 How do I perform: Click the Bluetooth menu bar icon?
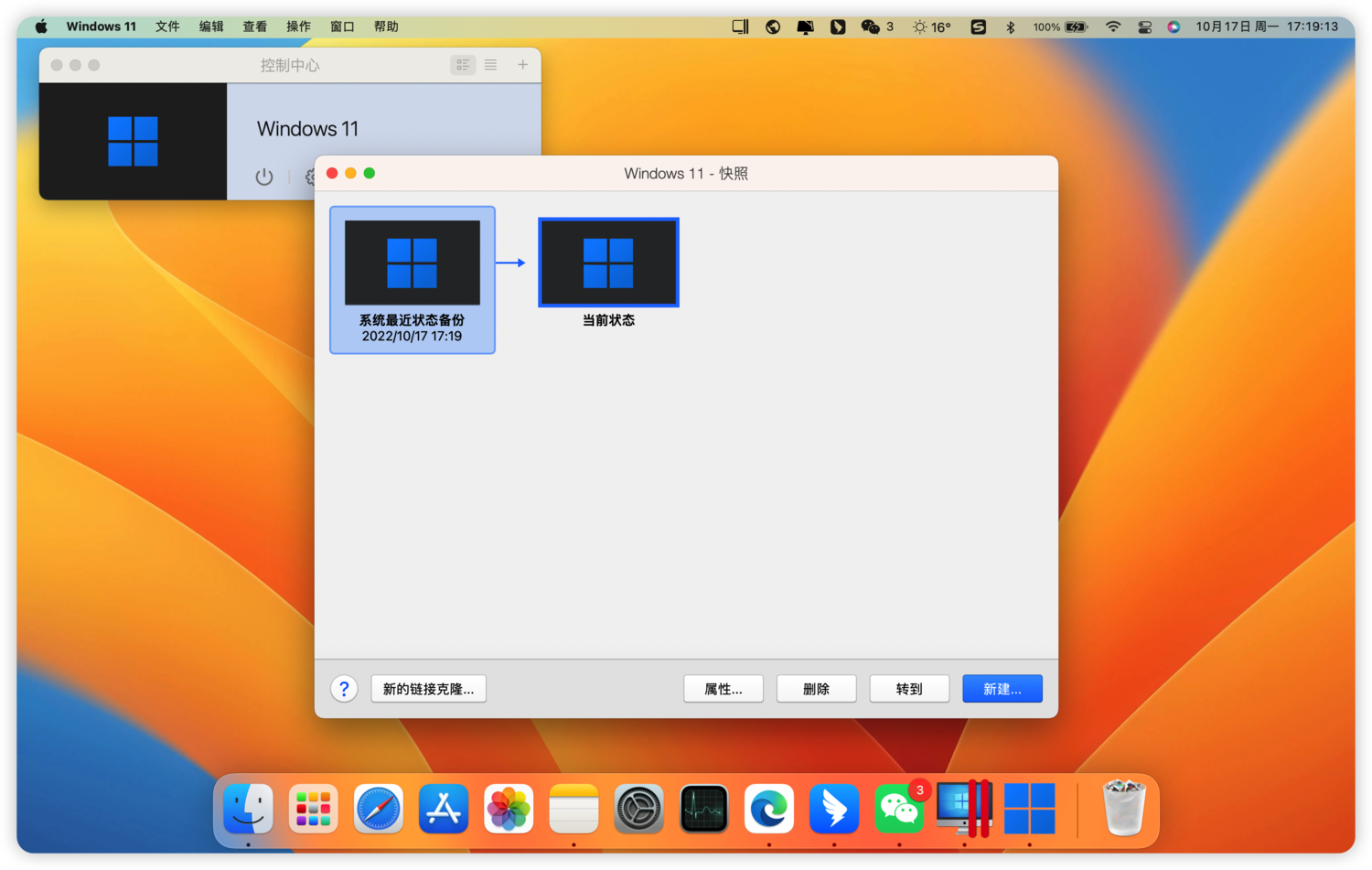(x=1011, y=27)
